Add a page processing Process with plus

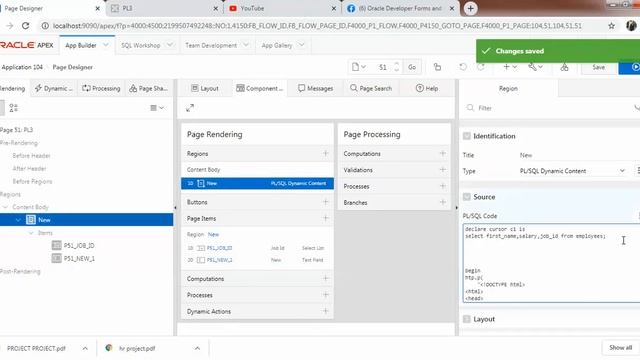pos(442,186)
